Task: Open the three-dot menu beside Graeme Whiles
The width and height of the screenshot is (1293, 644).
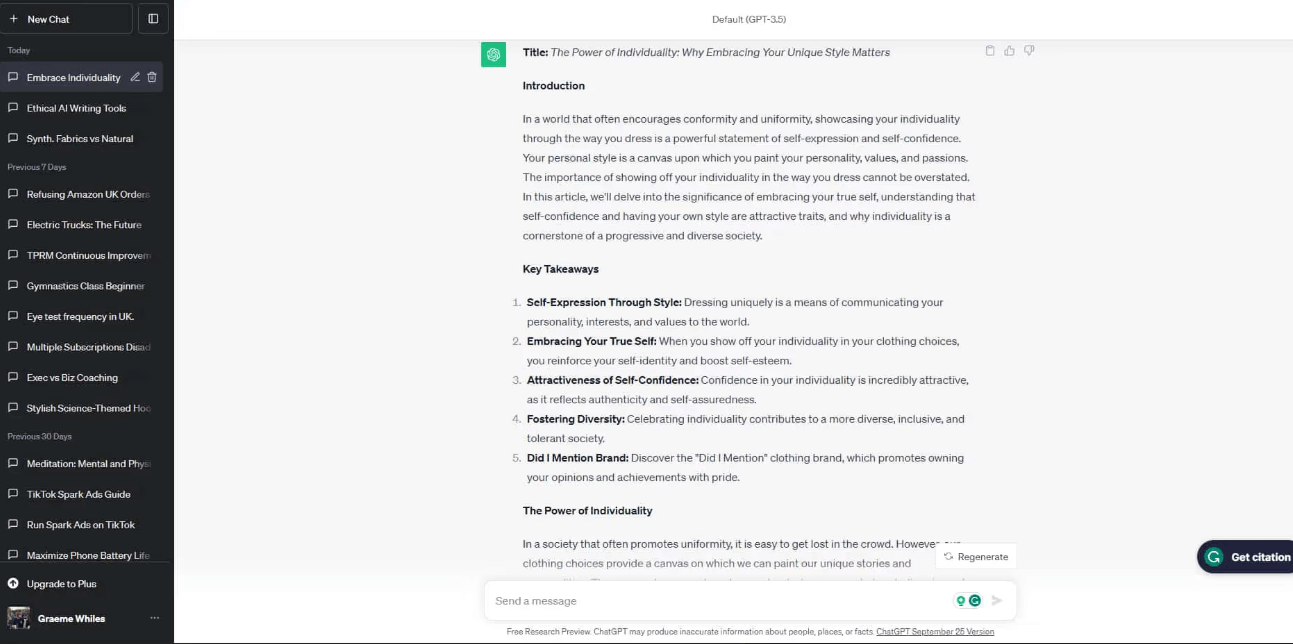Action: click(154, 618)
